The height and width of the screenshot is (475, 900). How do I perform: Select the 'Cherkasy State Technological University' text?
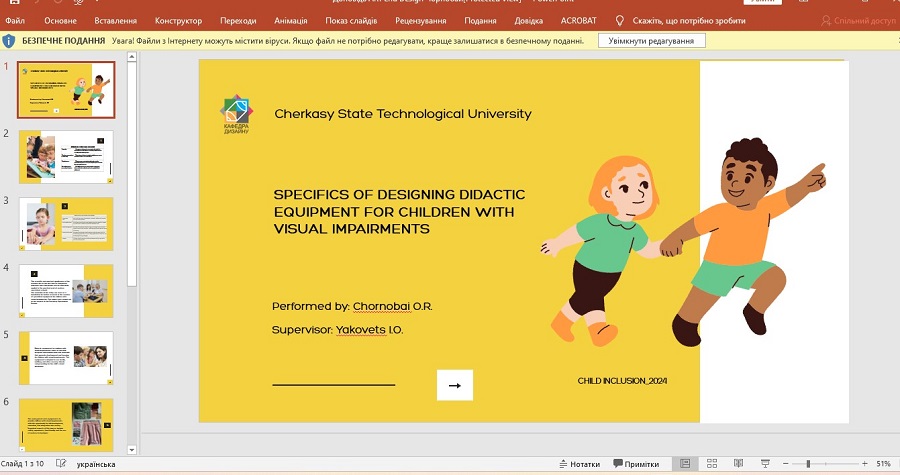click(x=403, y=114)
